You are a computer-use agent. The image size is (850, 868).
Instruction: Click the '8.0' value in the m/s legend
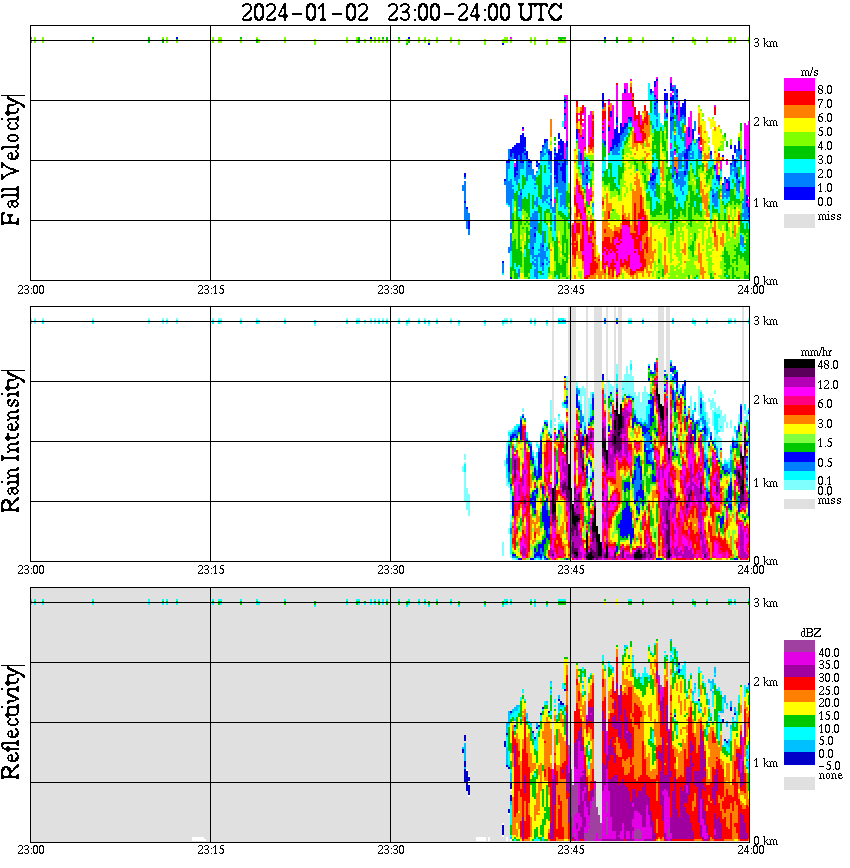click(825, 90)
